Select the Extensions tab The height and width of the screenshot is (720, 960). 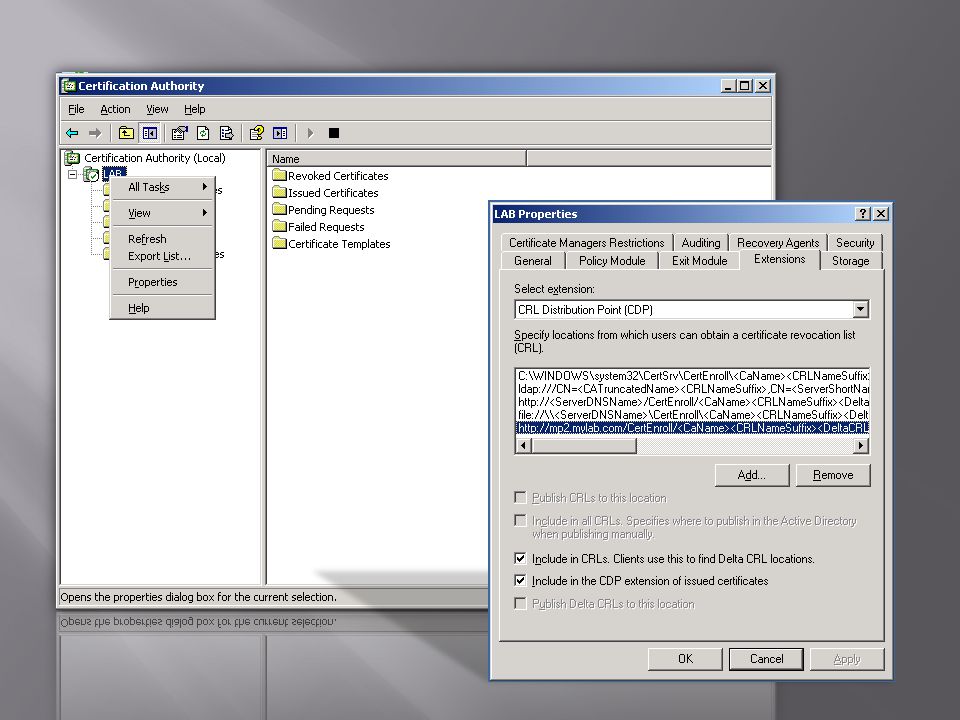click(779, 260)
